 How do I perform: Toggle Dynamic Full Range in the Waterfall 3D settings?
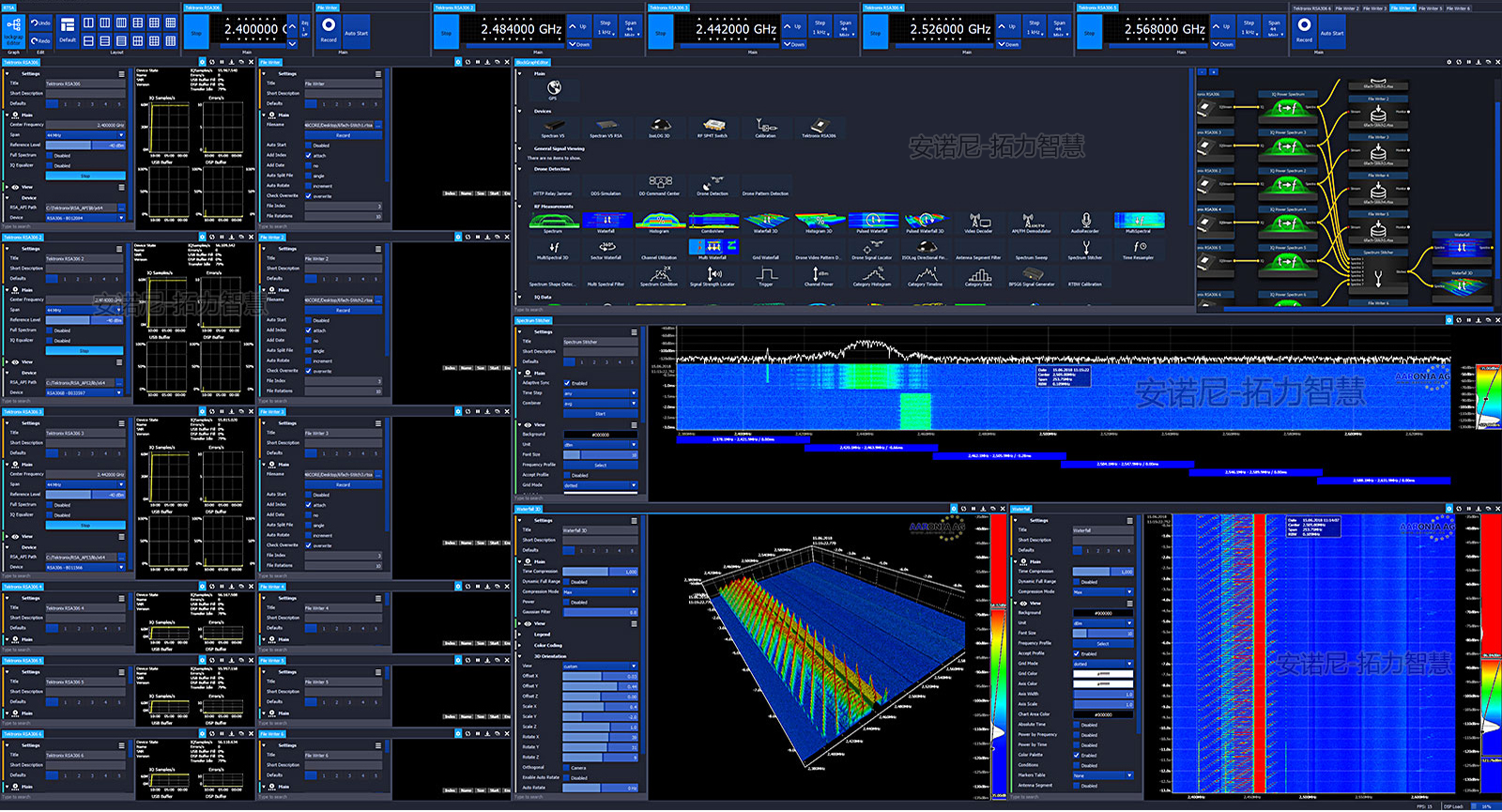tap(567, 581)
